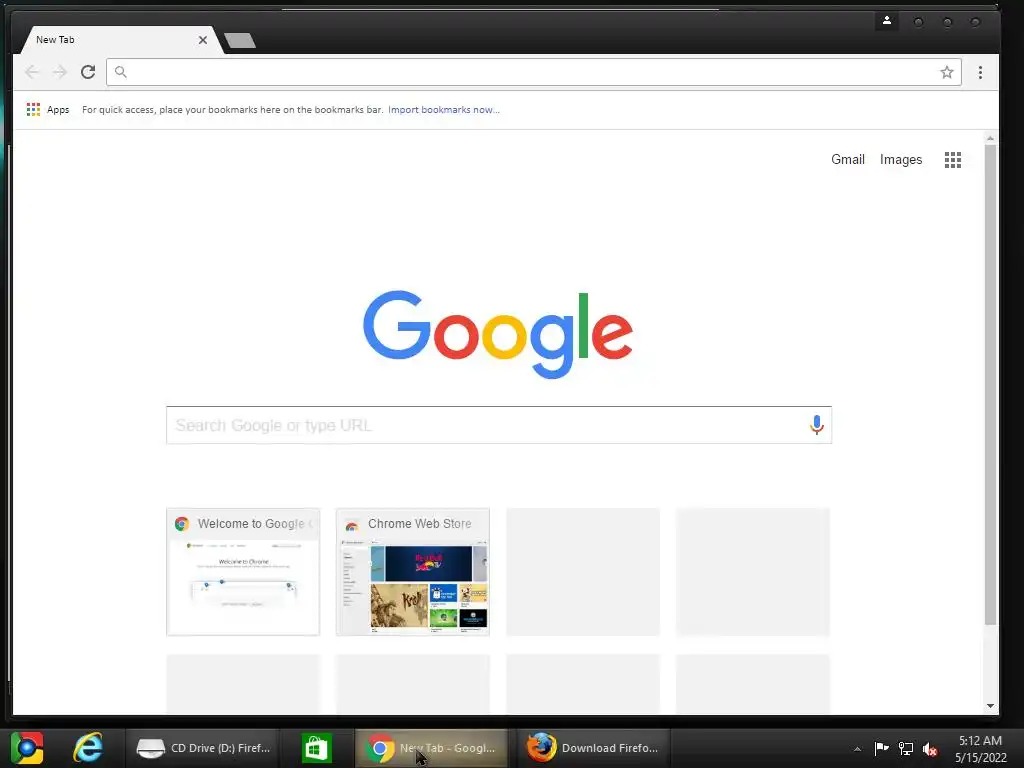Viewport: 1024px width, 768px height.
Task: Select the New Tab tab
Action: point(122,40)
